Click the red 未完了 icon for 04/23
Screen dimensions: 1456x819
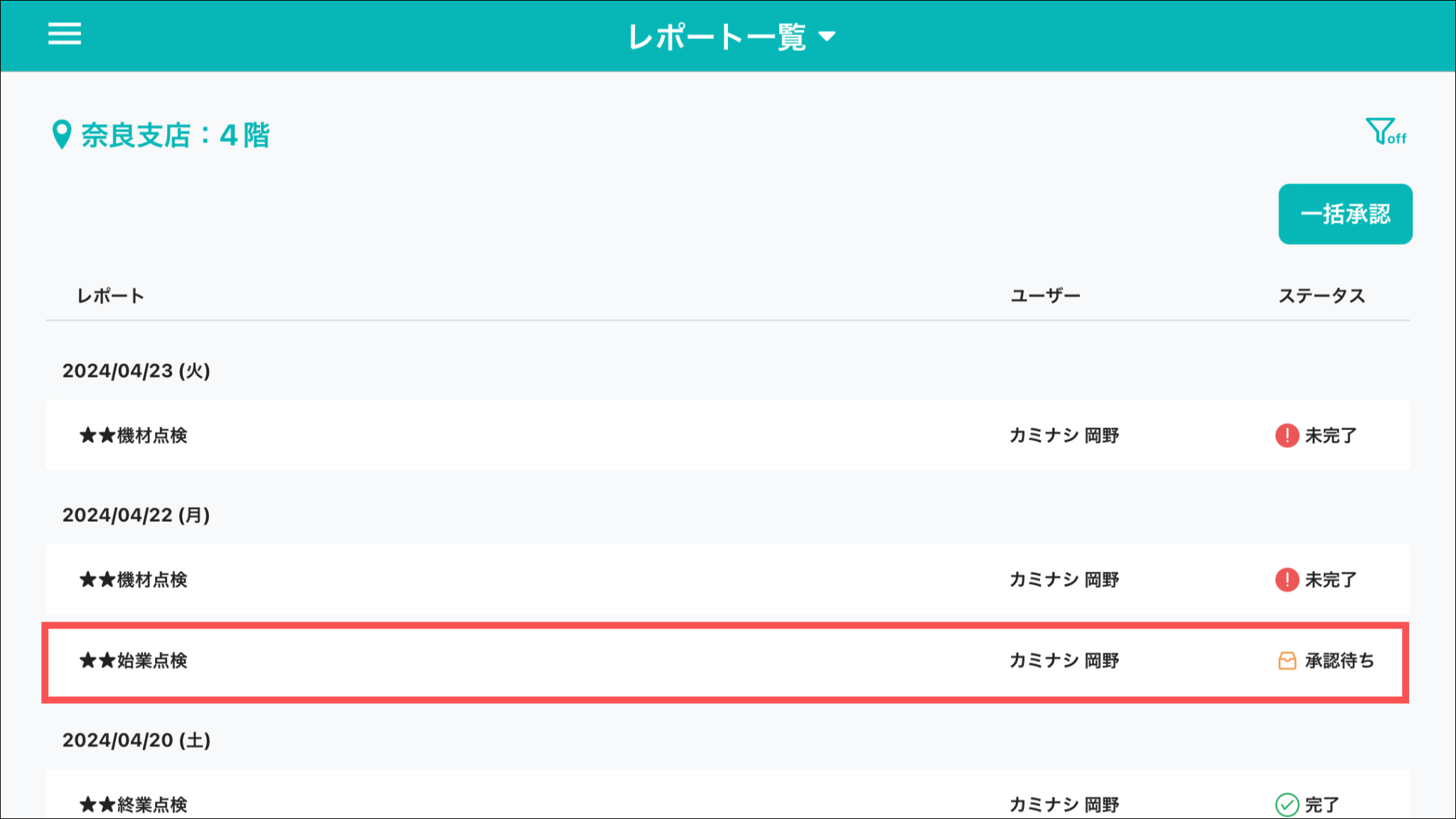coord(1287,435)
